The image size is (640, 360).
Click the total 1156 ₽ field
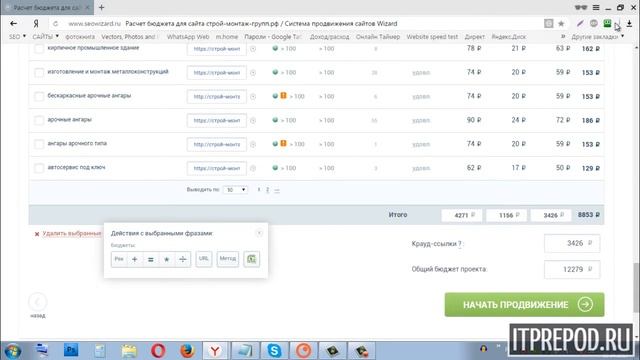tap(506, 215)
